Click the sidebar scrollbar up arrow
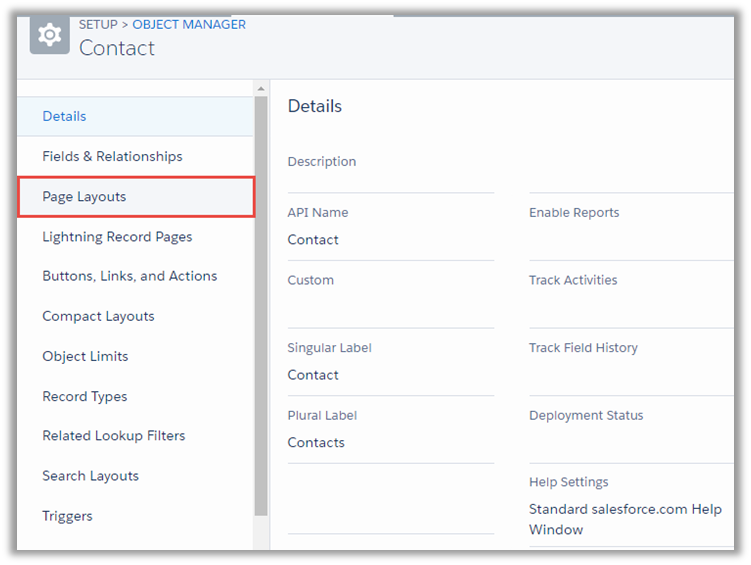Viewport: 751px width, 565px height. (261, 89)
